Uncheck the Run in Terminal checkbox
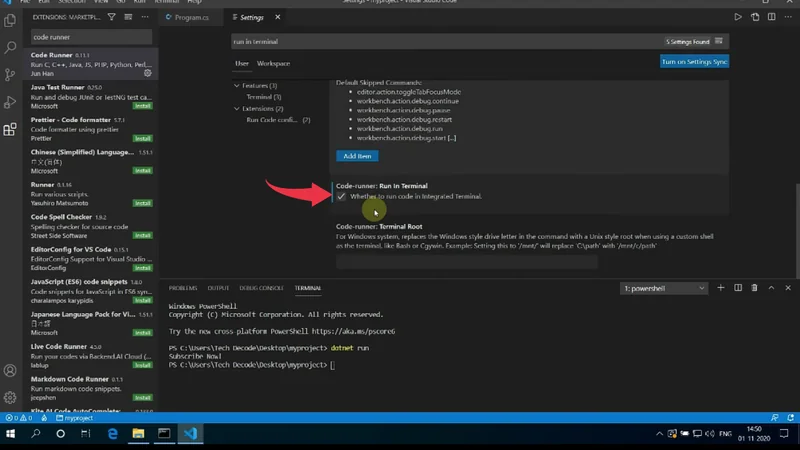Viewport: 800px width, 450px height. (x=341, y=197)
